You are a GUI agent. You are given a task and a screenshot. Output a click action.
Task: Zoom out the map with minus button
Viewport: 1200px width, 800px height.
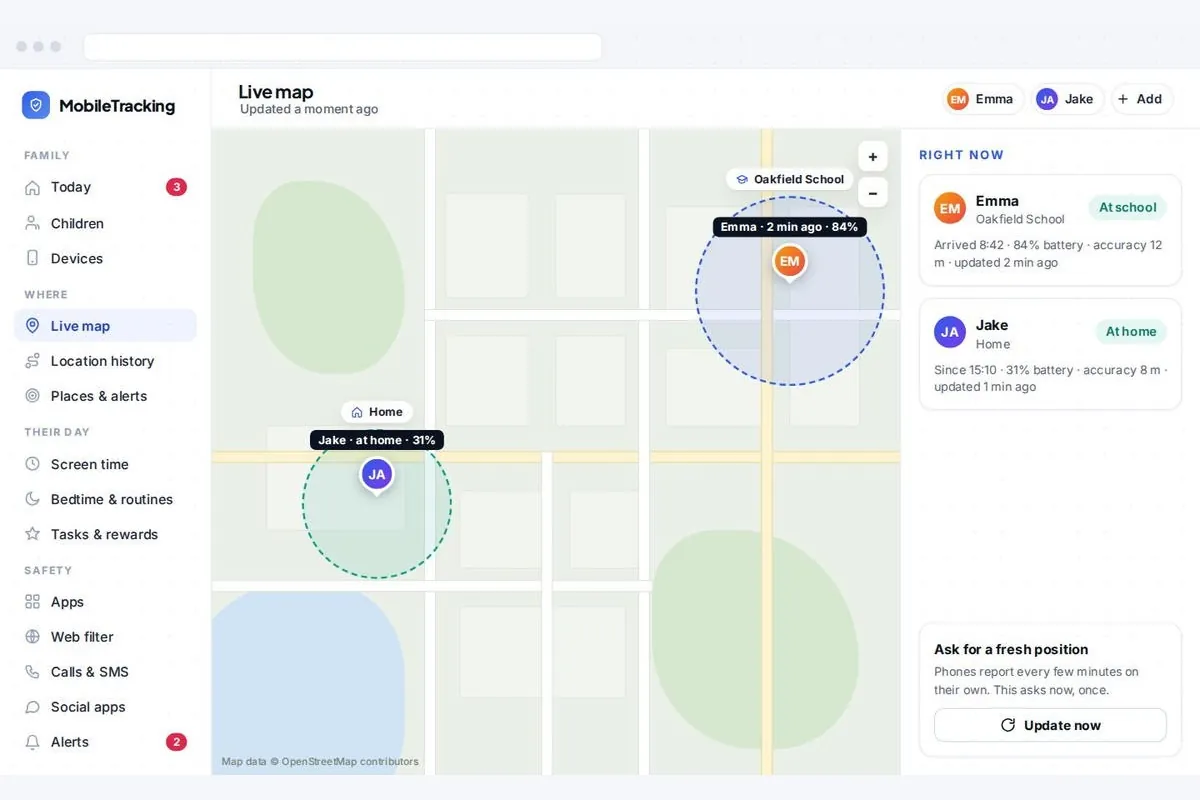[873, 193]
